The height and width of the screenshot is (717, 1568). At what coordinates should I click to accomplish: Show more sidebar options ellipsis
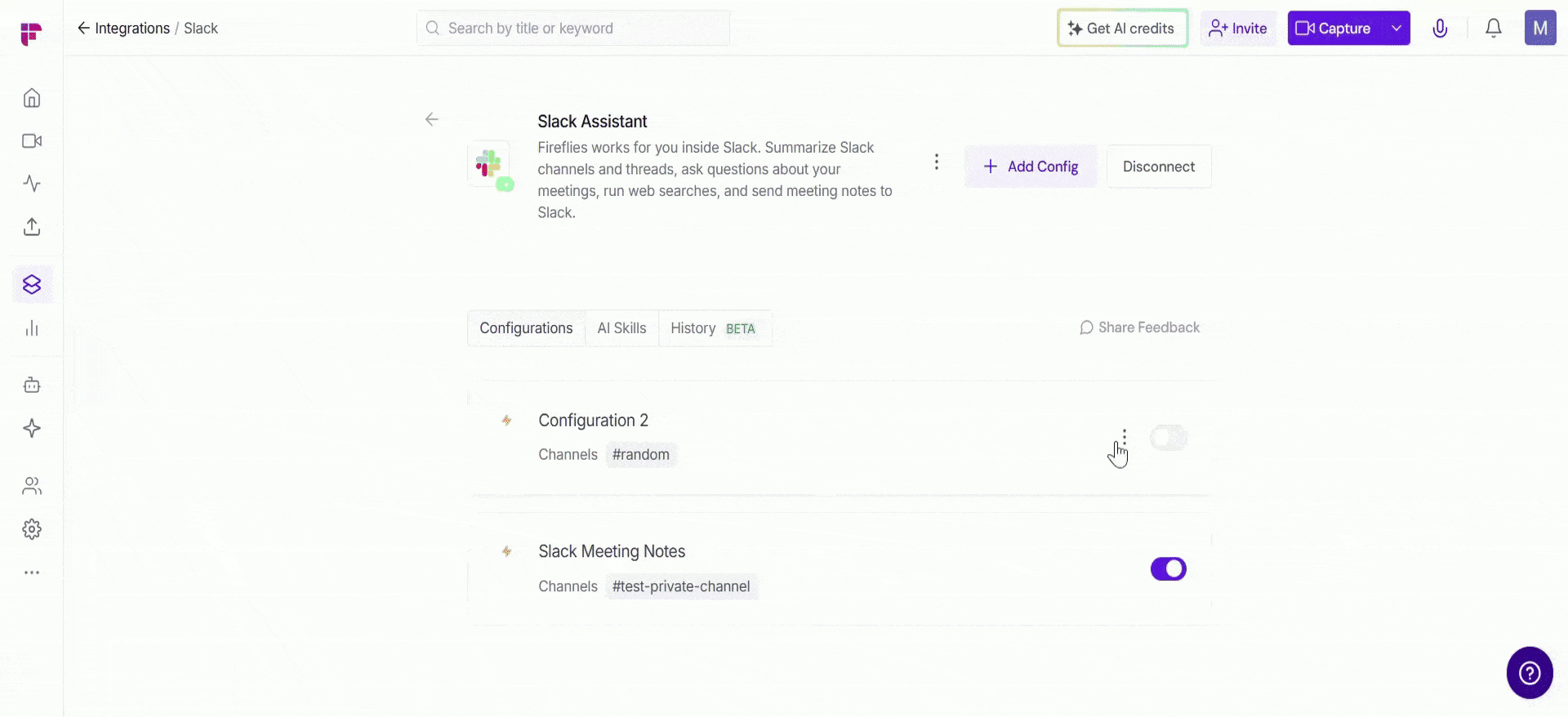tap(32, 572)
